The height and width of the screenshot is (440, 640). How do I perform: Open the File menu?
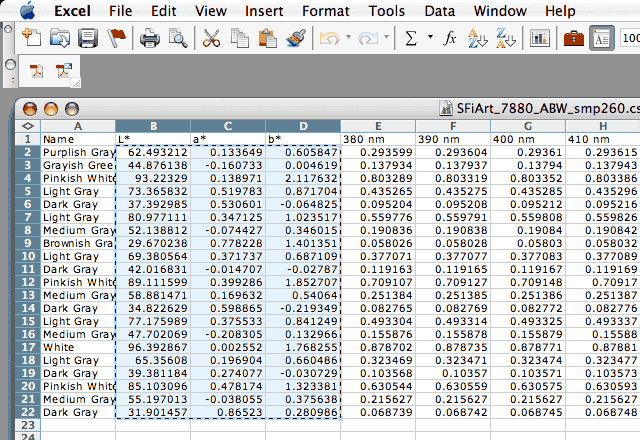pyautogui.click(x=120, y=11)
